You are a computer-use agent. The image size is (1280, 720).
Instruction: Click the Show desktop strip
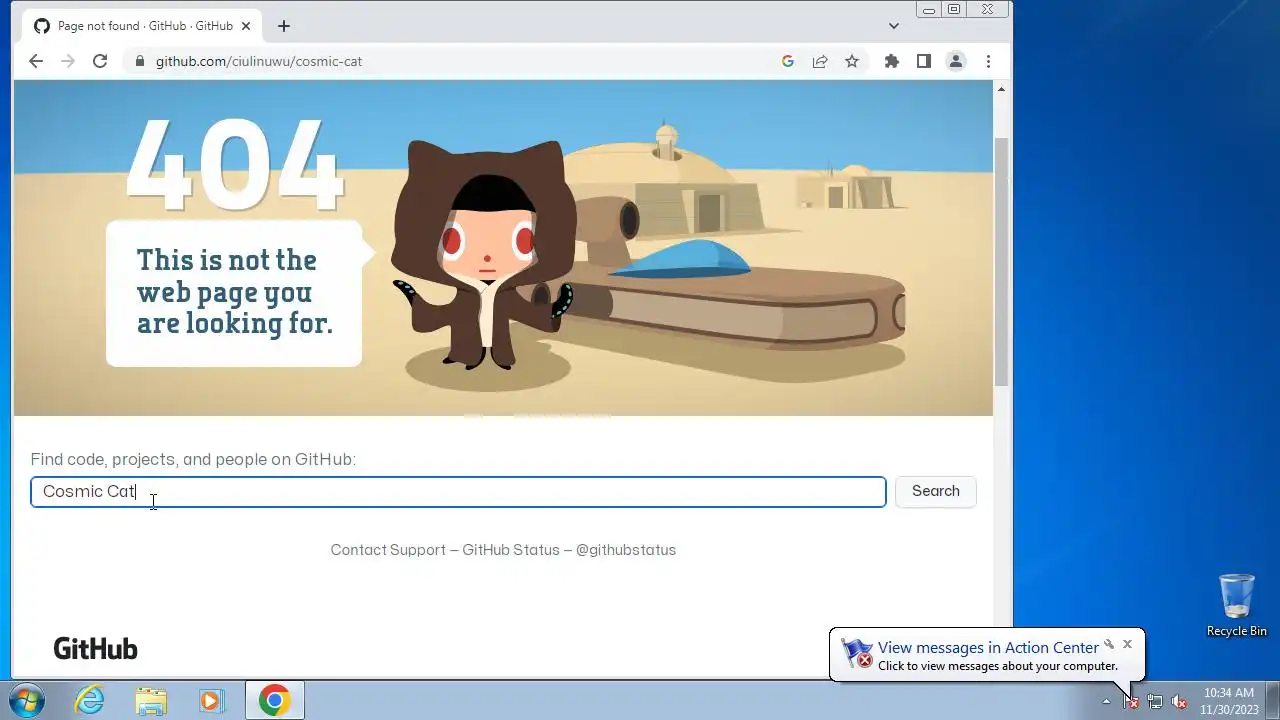(1272, 700)
